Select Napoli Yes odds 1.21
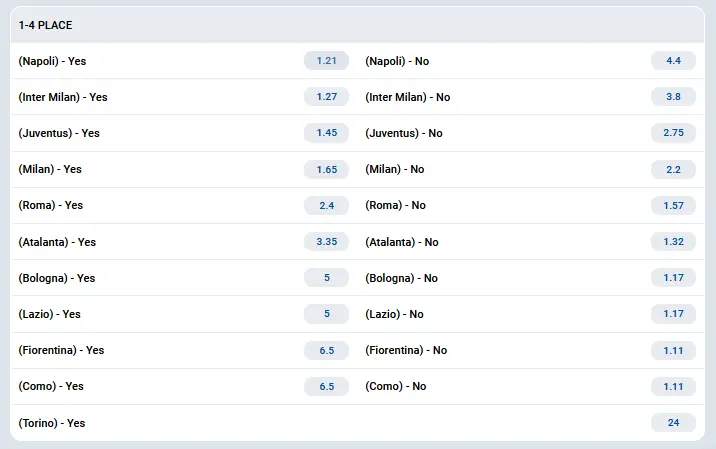 [326, 61]
